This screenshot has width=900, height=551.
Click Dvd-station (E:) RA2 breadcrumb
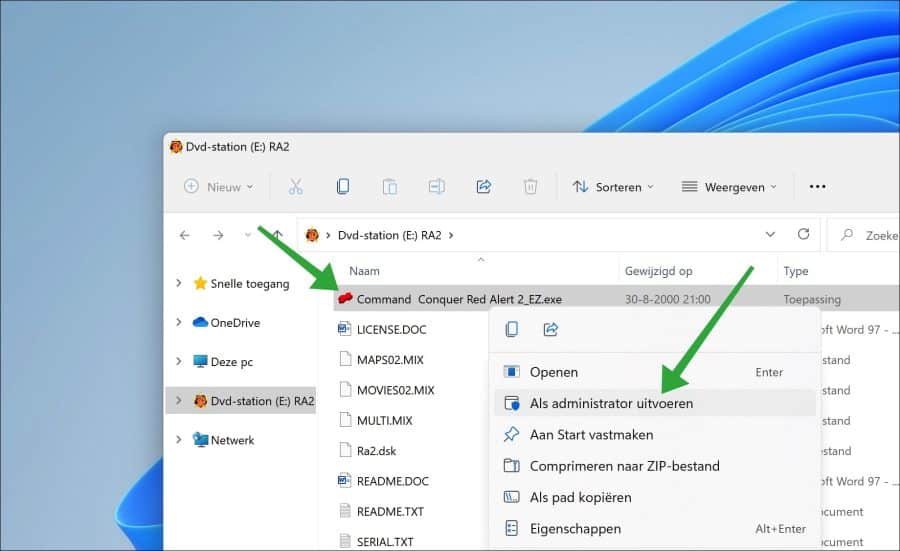pos(389,235)
